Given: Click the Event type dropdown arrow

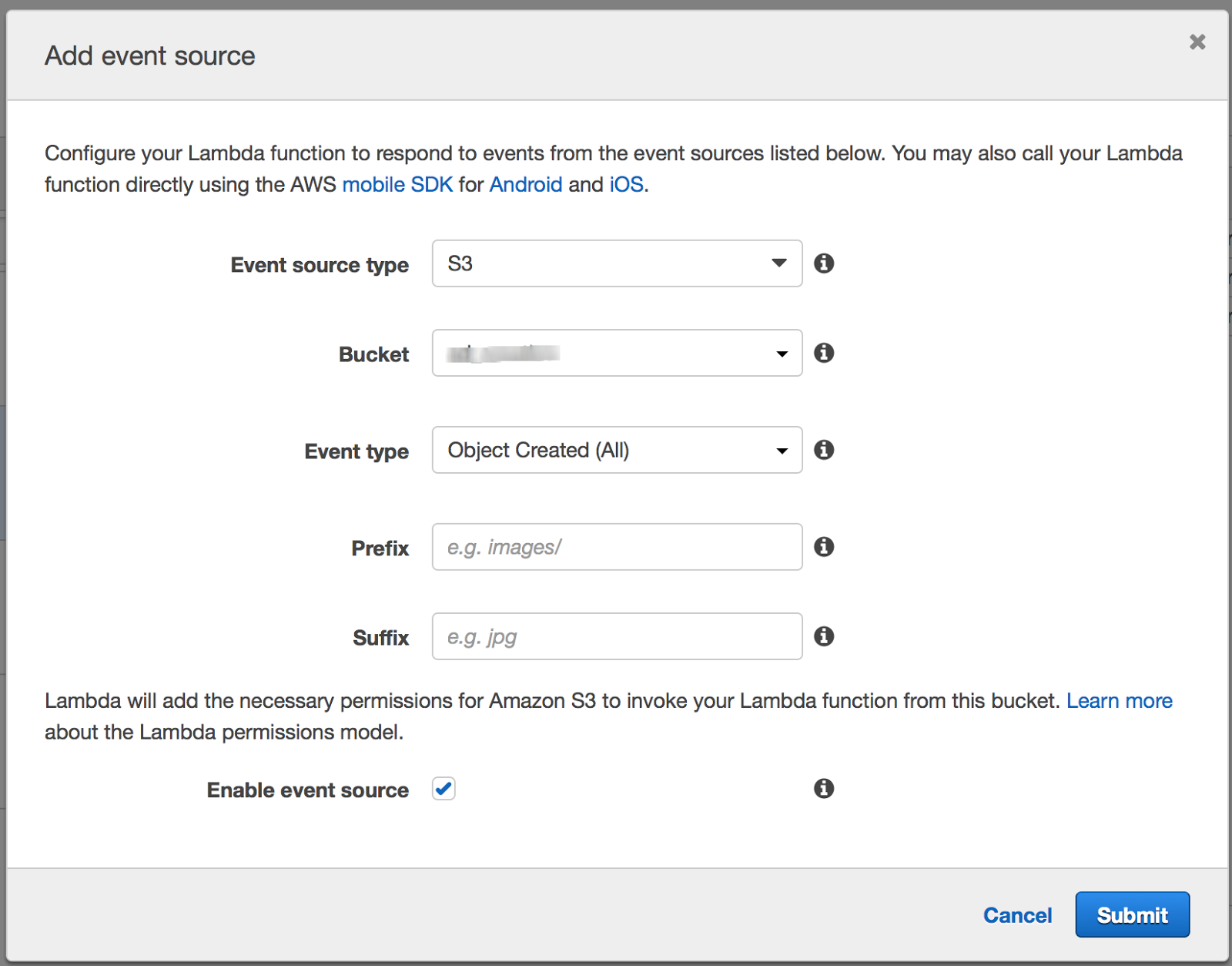Looking at the screenshot, I should [781, 450].
